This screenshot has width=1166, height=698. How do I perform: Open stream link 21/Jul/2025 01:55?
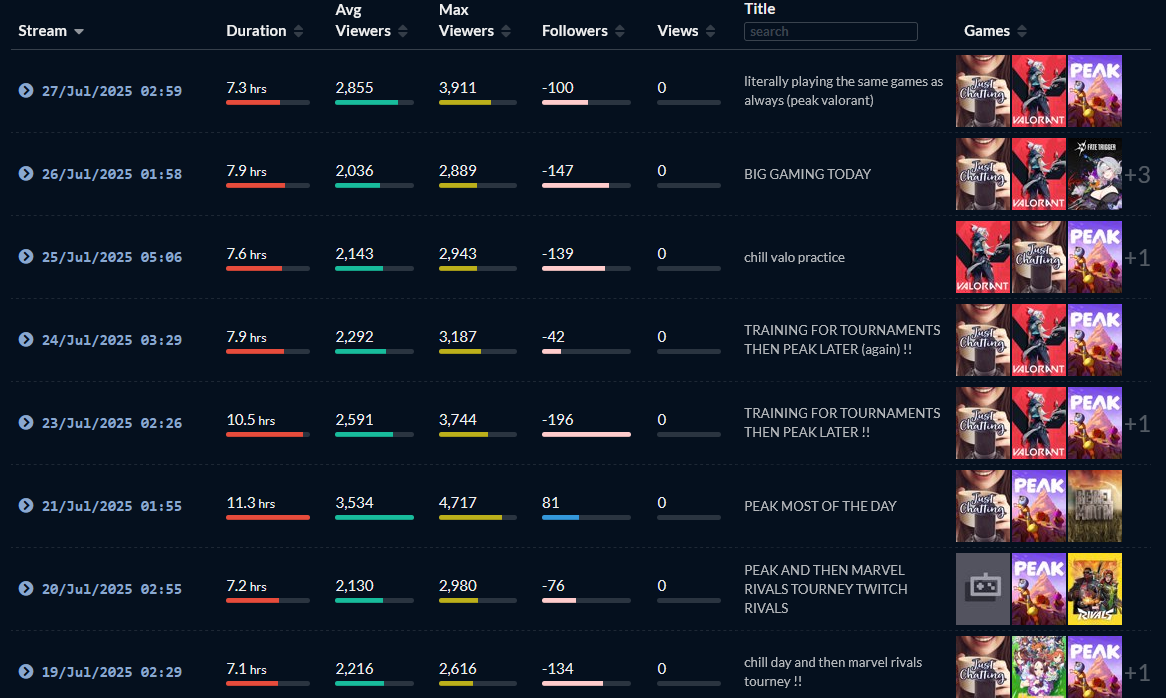[112, 505]
